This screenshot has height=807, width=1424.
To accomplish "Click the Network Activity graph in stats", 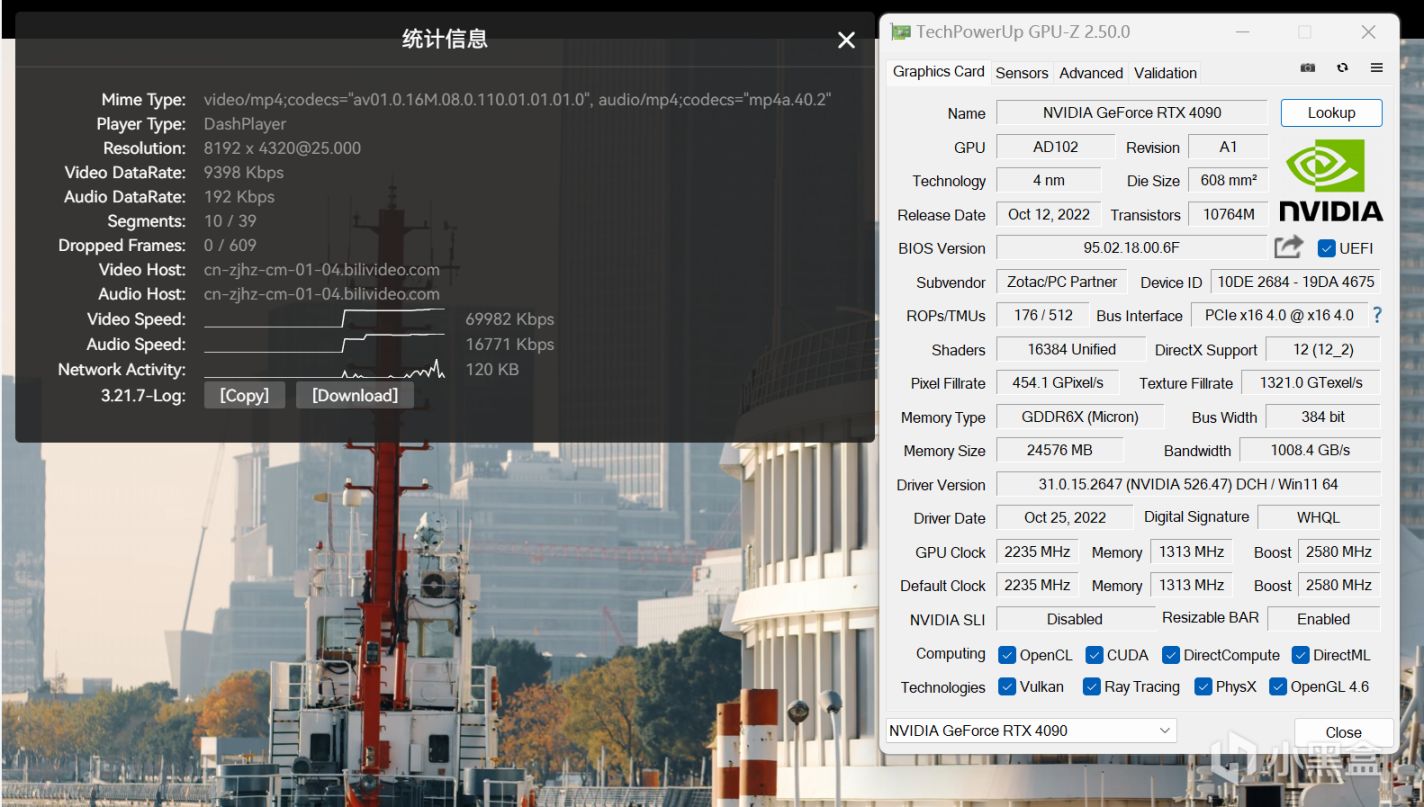I will tap(325, 369).
